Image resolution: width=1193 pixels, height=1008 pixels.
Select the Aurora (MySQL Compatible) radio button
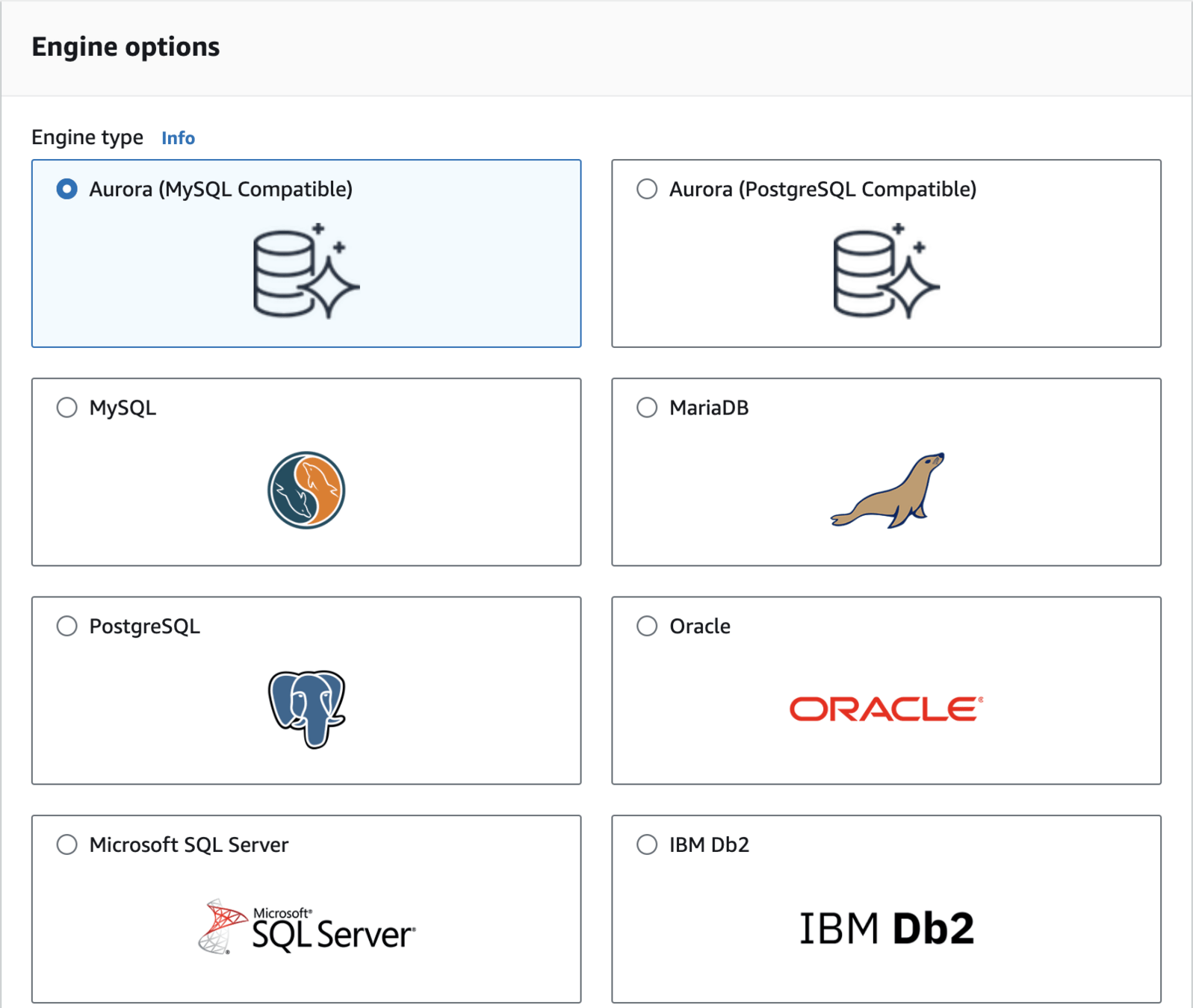(67, 189)
